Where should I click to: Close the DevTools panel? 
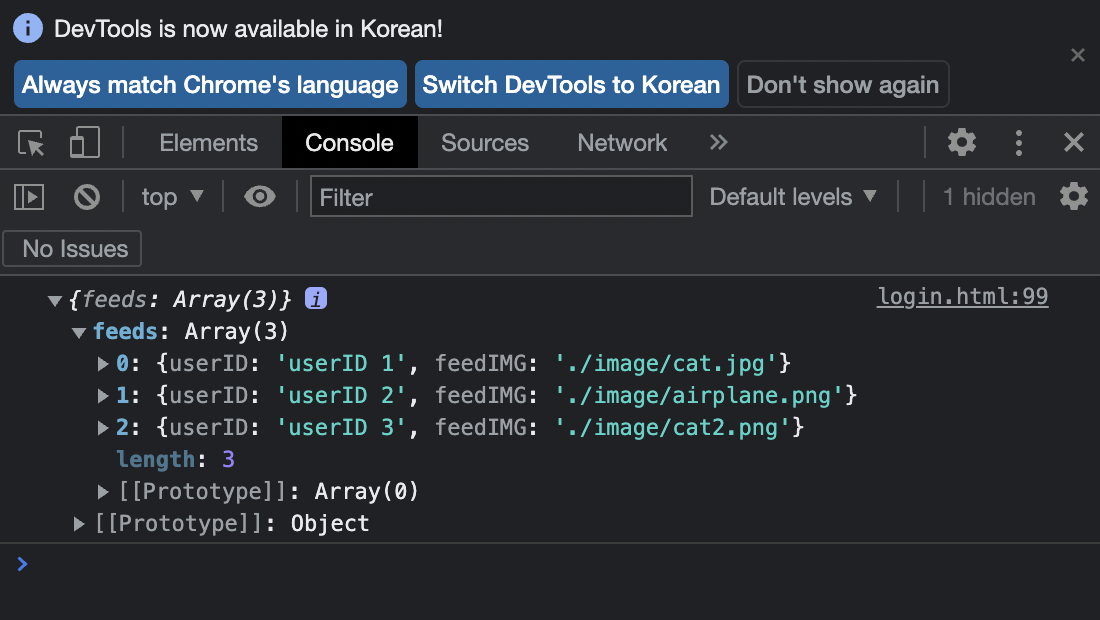pyautogui.click(x=1073, y=142)
